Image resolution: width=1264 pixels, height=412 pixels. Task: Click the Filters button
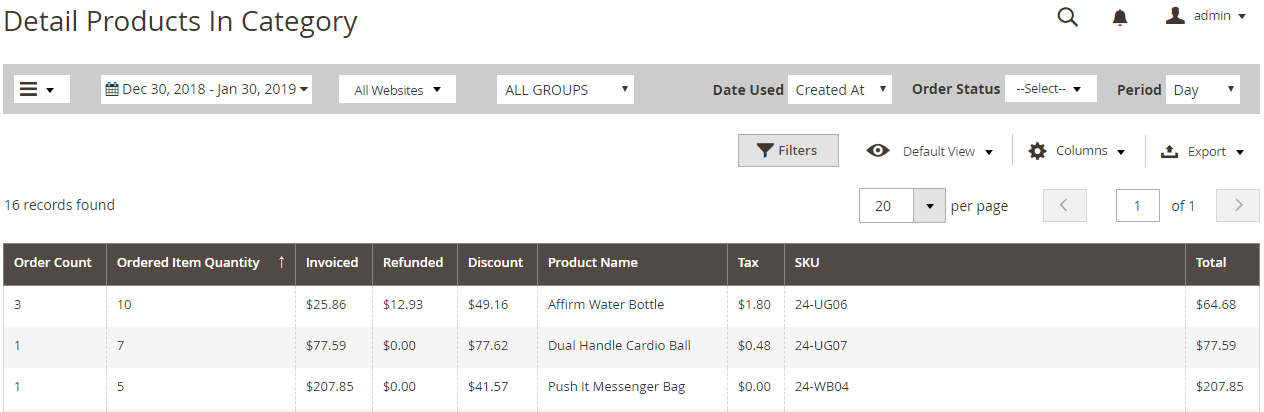coord(788,151)
